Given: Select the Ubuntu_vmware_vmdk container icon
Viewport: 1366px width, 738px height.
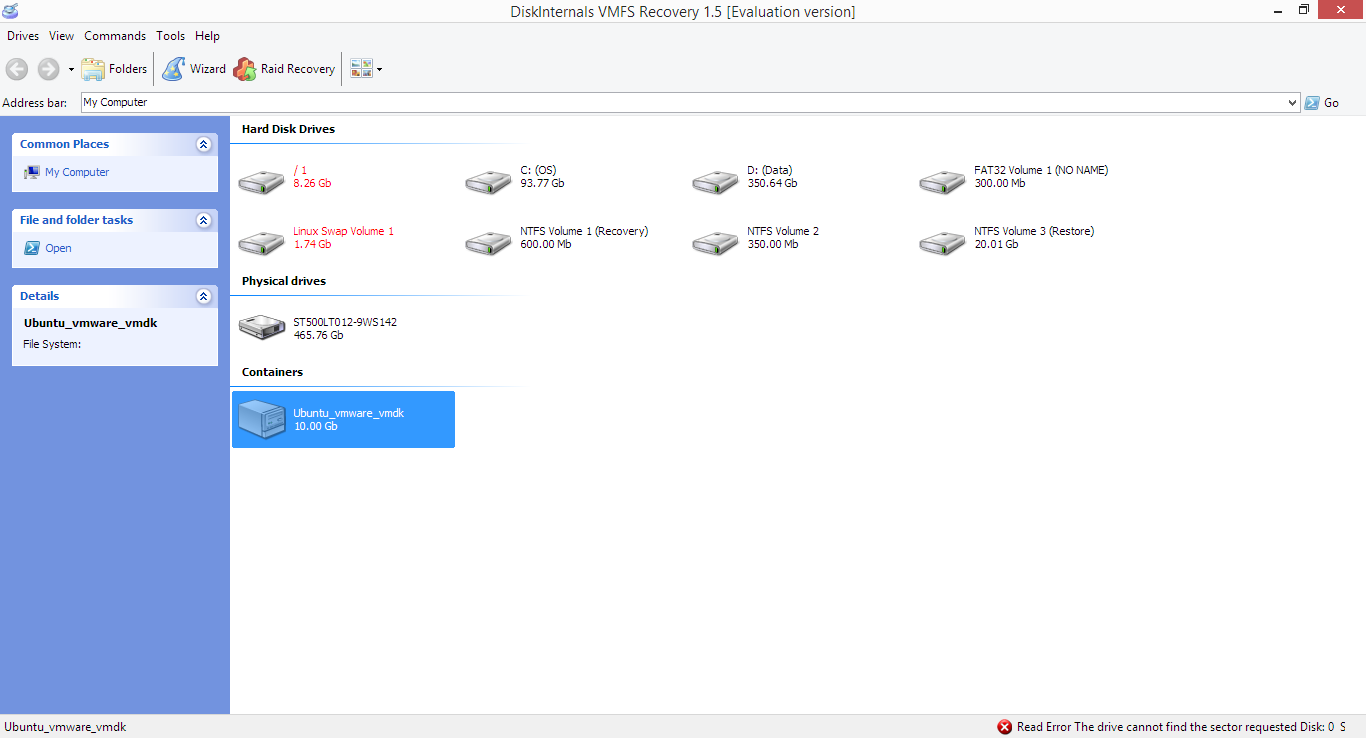Looking at the screenshot, I should (262, 419).
